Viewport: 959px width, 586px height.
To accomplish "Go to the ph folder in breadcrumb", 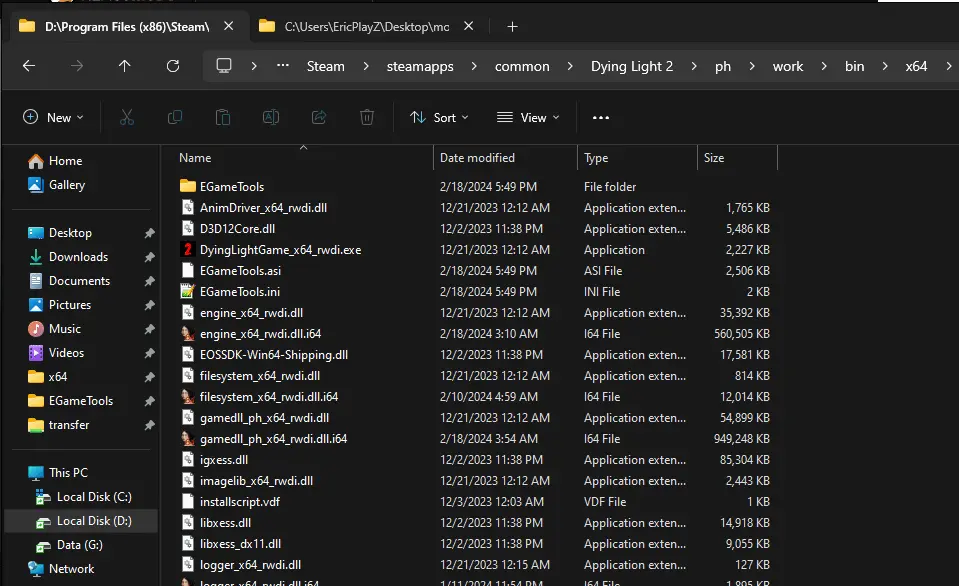I will [x=723, y=66].
